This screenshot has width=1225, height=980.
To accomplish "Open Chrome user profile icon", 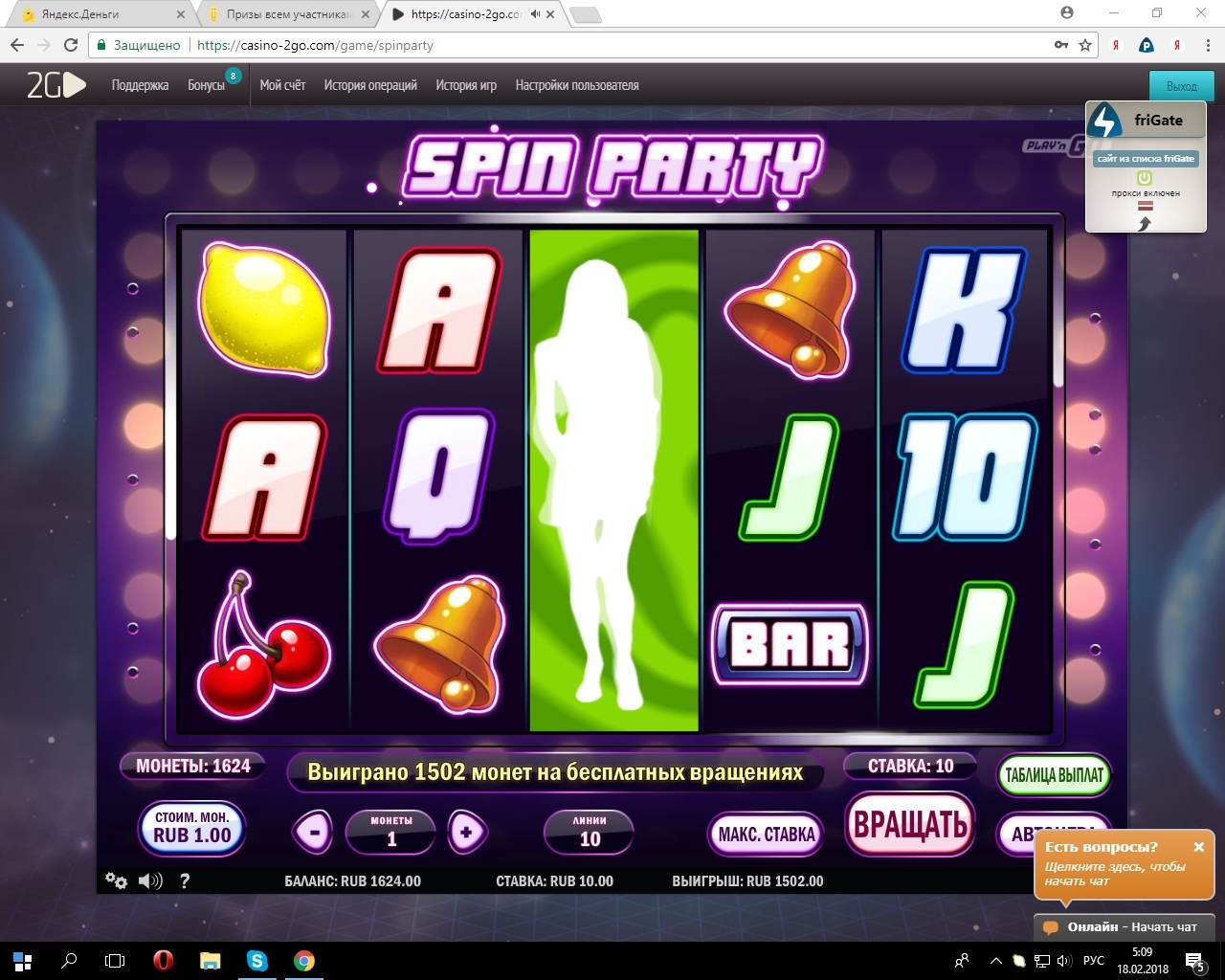I will tap(1067, 13).
